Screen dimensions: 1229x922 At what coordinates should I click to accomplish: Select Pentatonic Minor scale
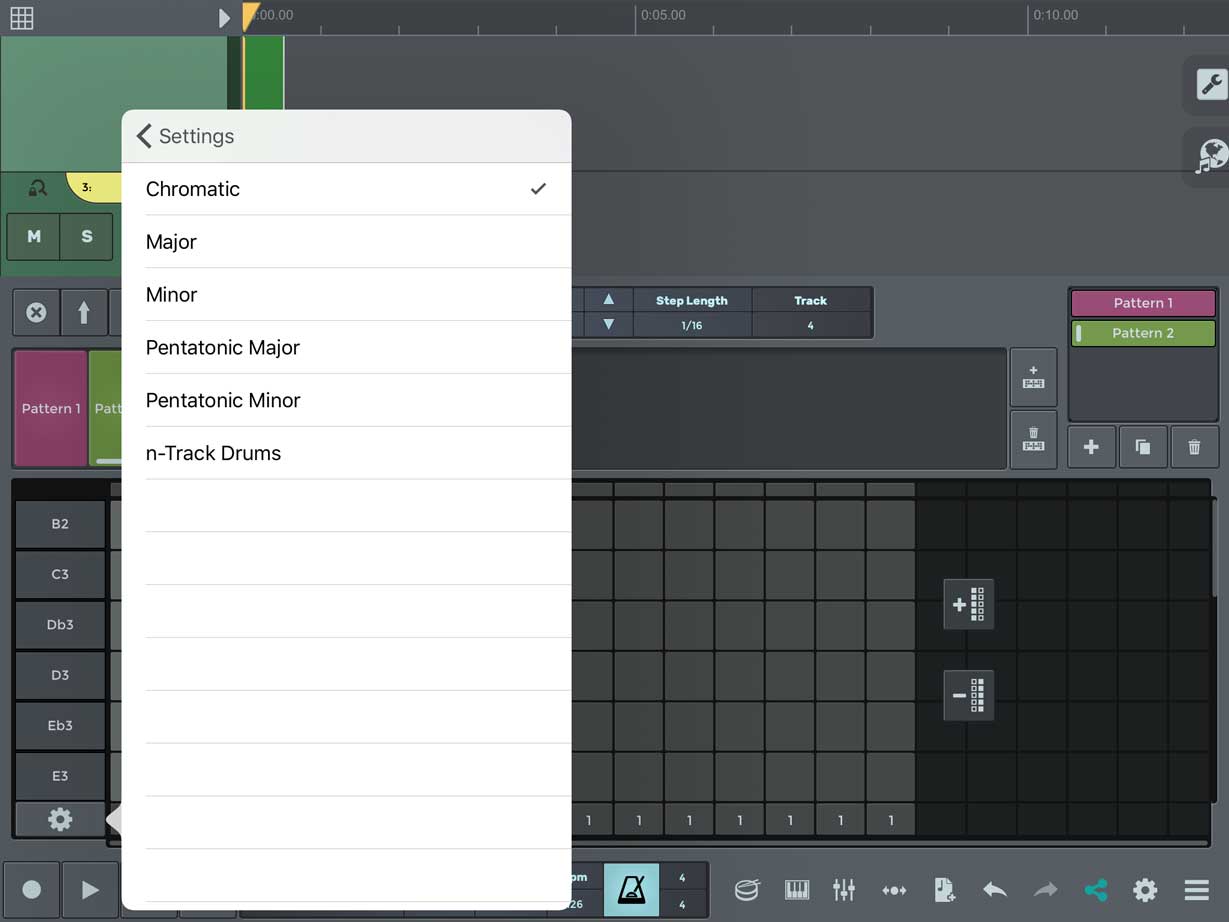pyautogui.click(x=346, y=401)
